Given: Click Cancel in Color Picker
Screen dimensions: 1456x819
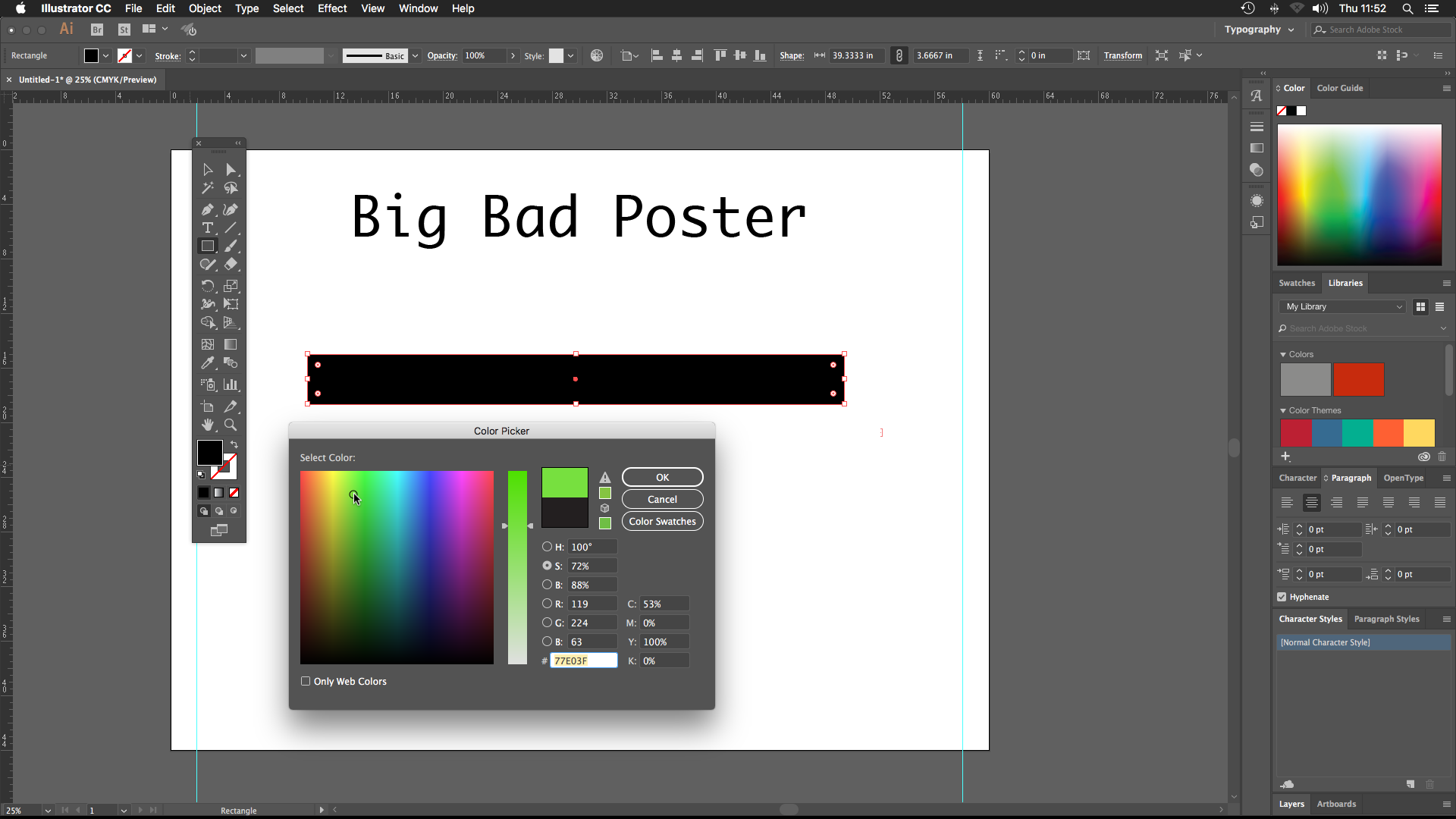Looking at the screenshot, I should click(662, 499).
